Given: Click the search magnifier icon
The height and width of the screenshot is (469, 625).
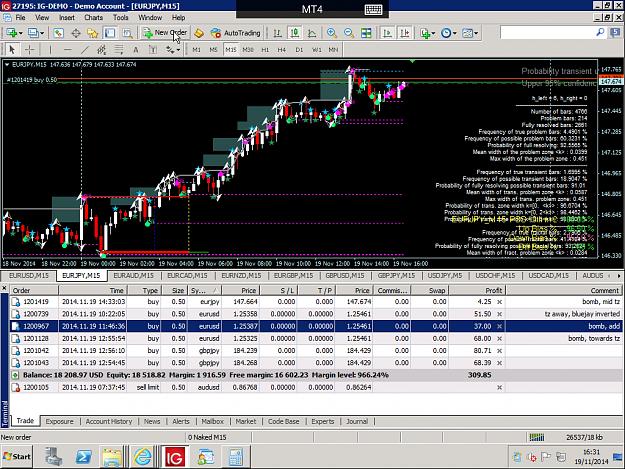Looking at the screenshot, I should [x=600, y=33].
